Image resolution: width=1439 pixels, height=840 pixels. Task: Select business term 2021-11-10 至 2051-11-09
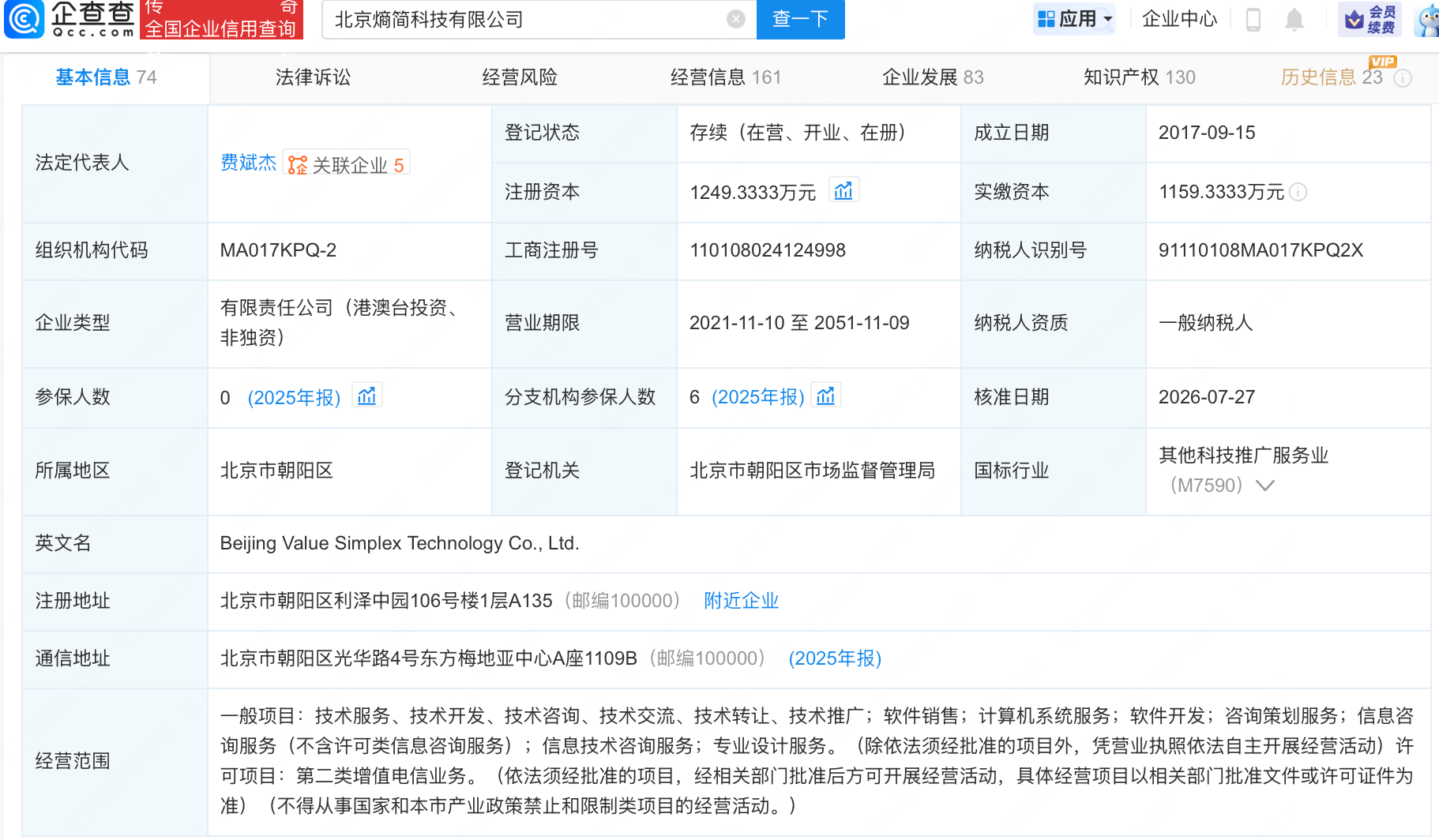pos(799,323)
